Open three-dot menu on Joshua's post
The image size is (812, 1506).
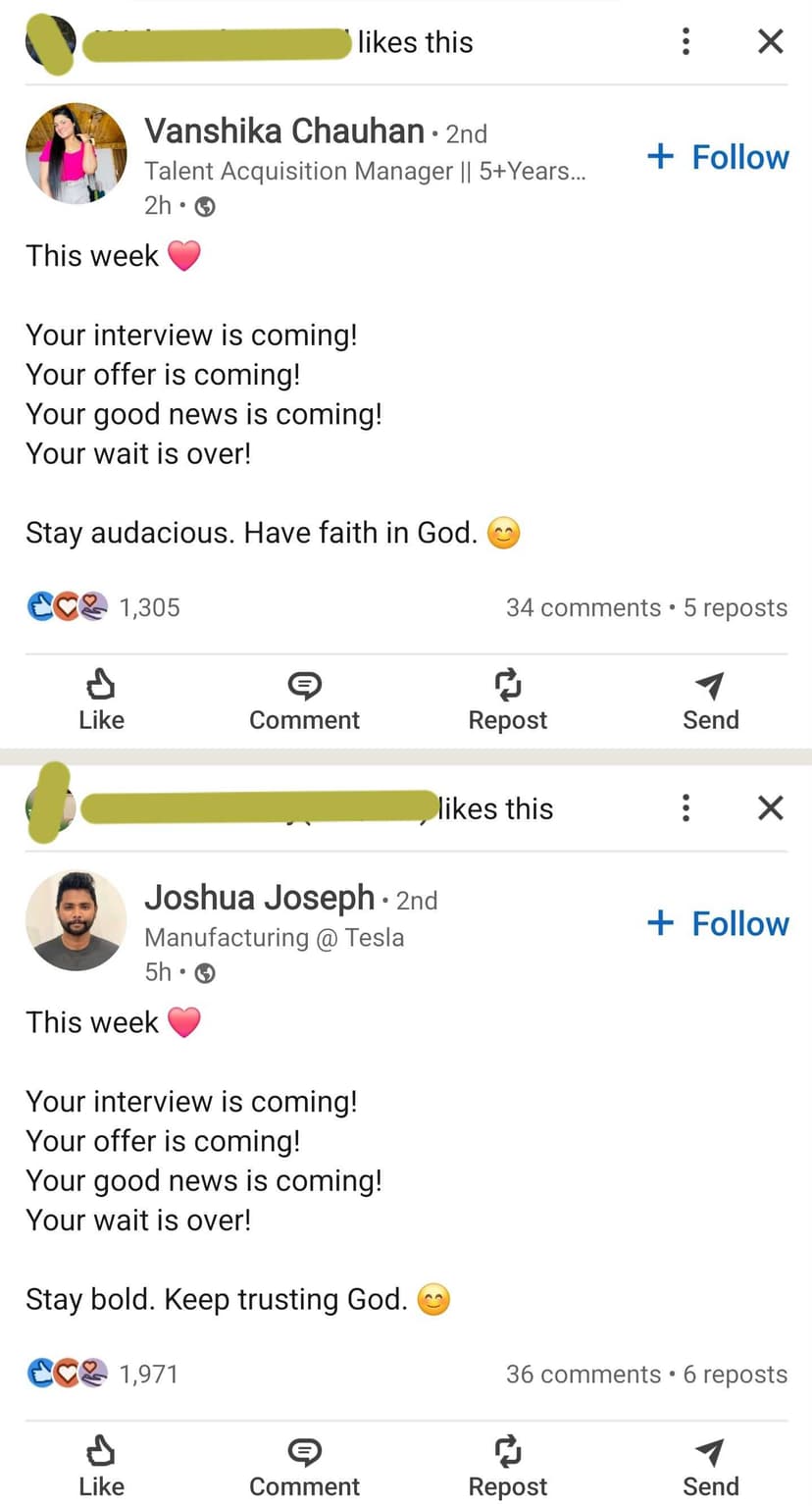pyautogui.click(x=685, y=807)
